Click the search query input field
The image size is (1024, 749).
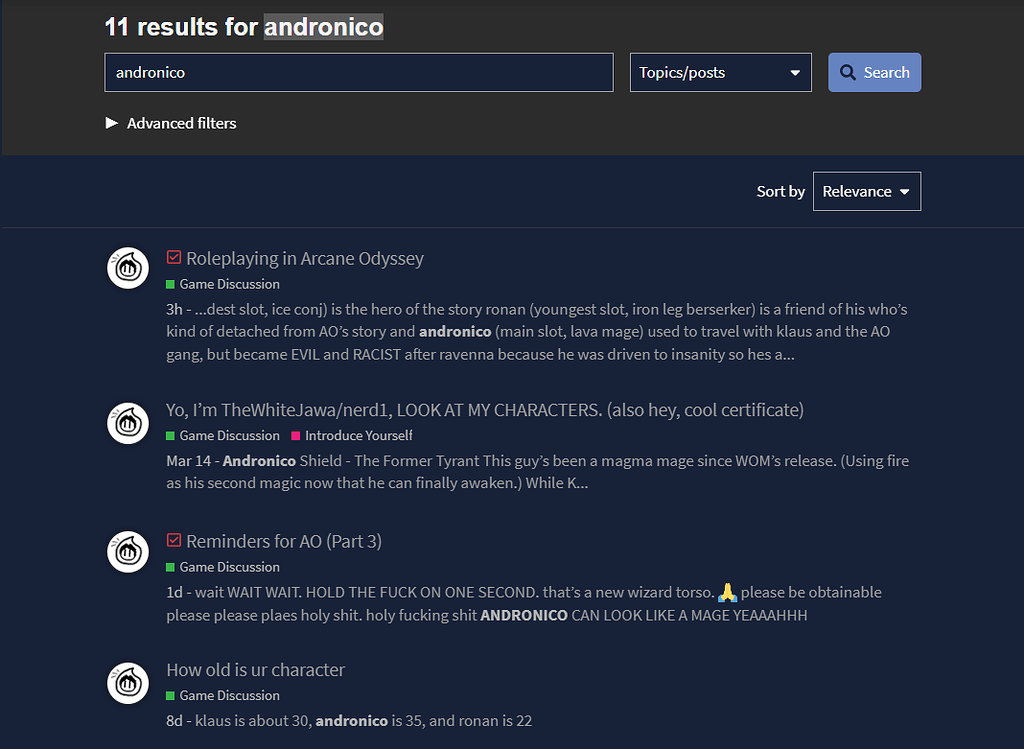[x=358, y=73]
